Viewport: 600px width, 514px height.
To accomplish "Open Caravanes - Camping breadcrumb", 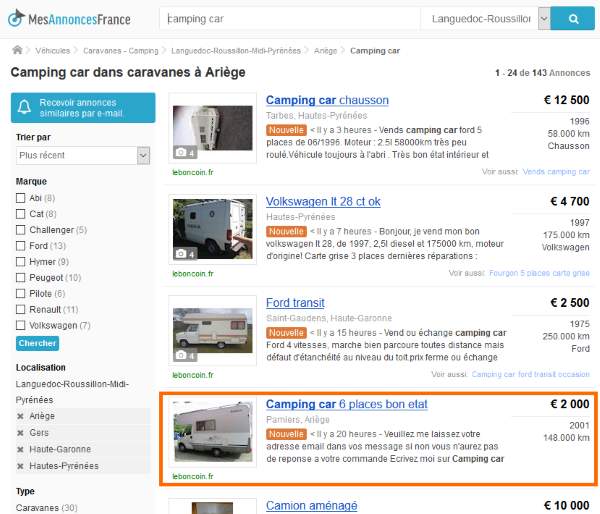I will (x=121, y=51).
